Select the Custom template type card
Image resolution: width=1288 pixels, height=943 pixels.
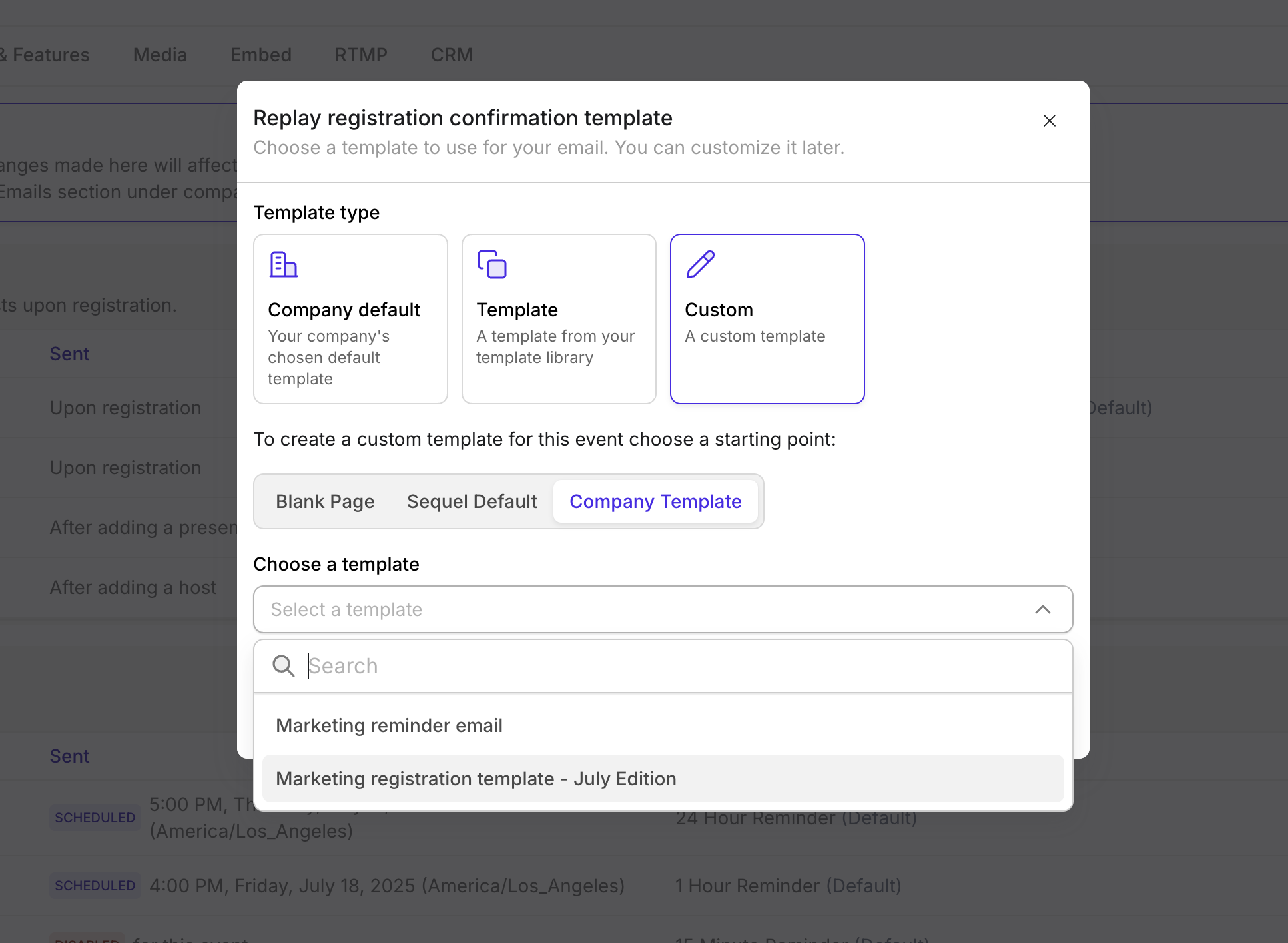coord(767,319)
